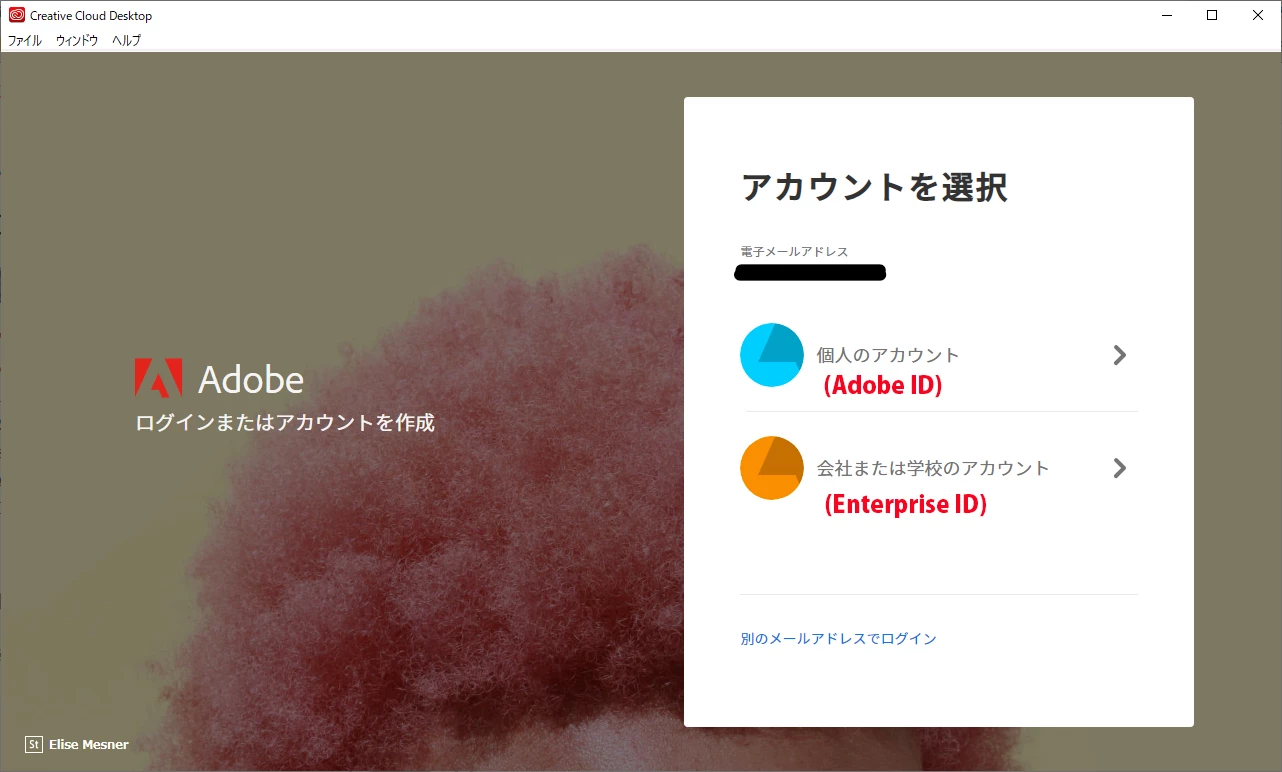Click the 電子メールアドレス label
Image resolution: width=1282 pixels, height=772 pixels.
coord(794,251)
